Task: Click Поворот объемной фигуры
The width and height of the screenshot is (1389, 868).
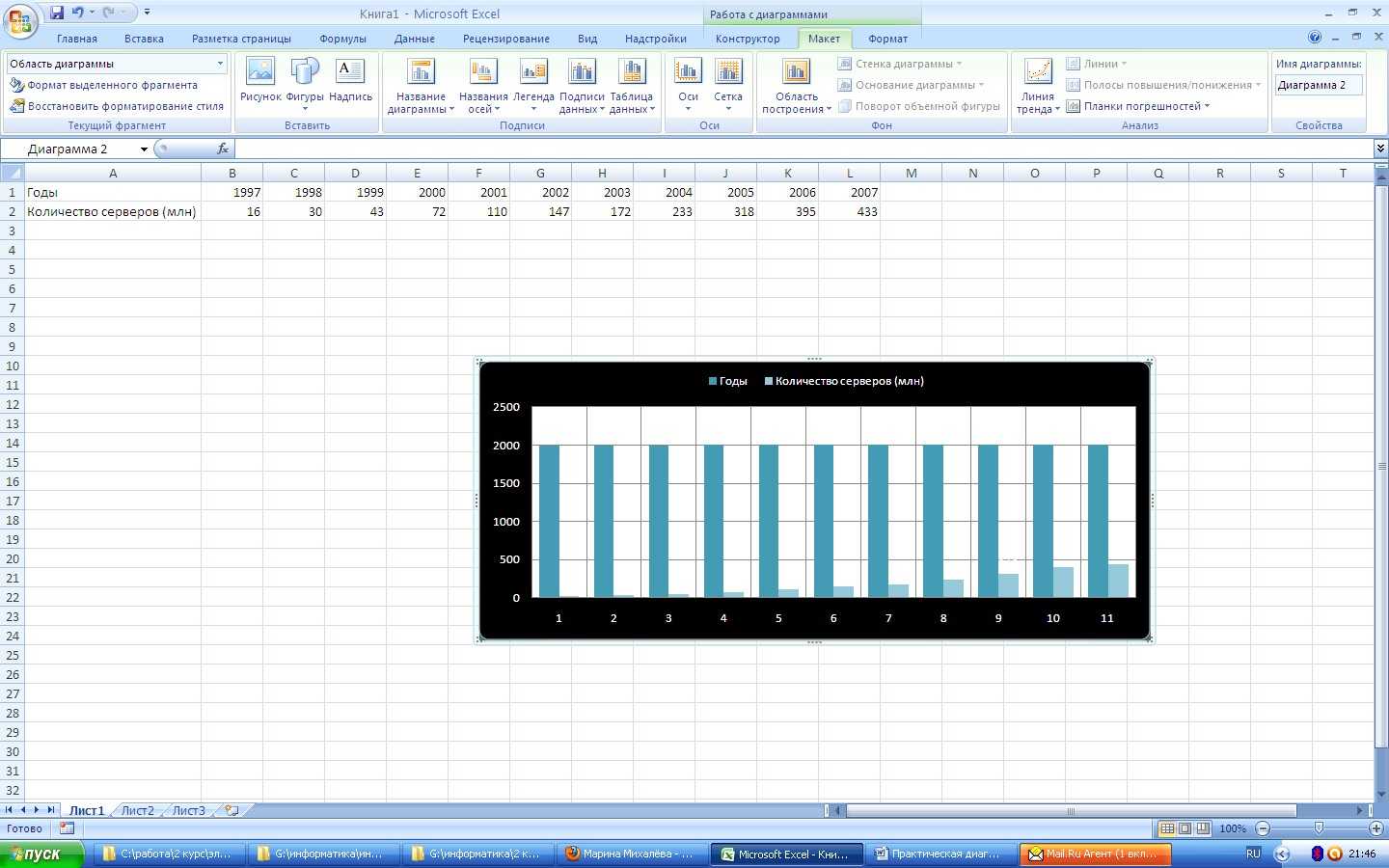Action: pos(919,106)
